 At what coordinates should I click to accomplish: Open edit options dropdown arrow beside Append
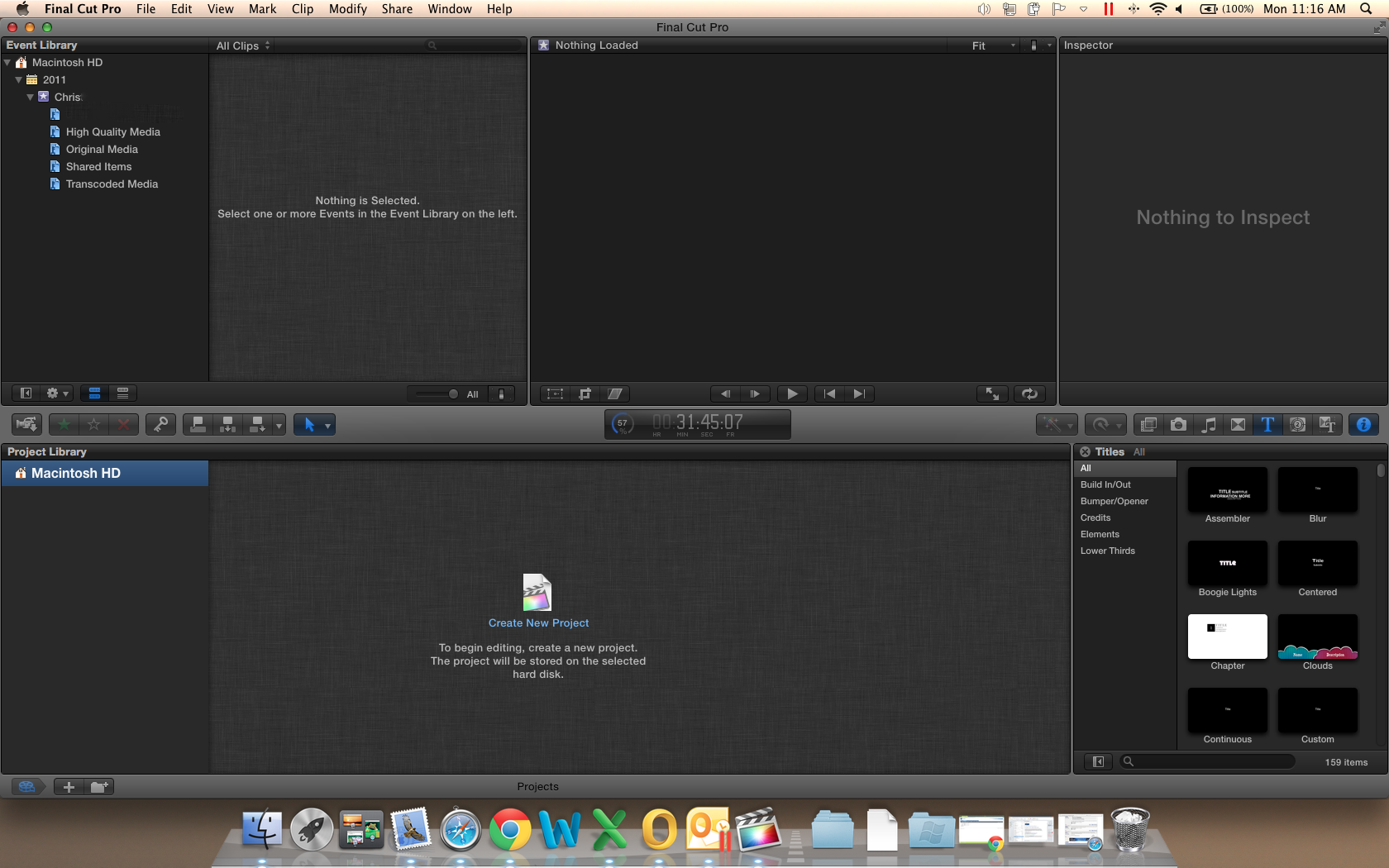[279, 425]
